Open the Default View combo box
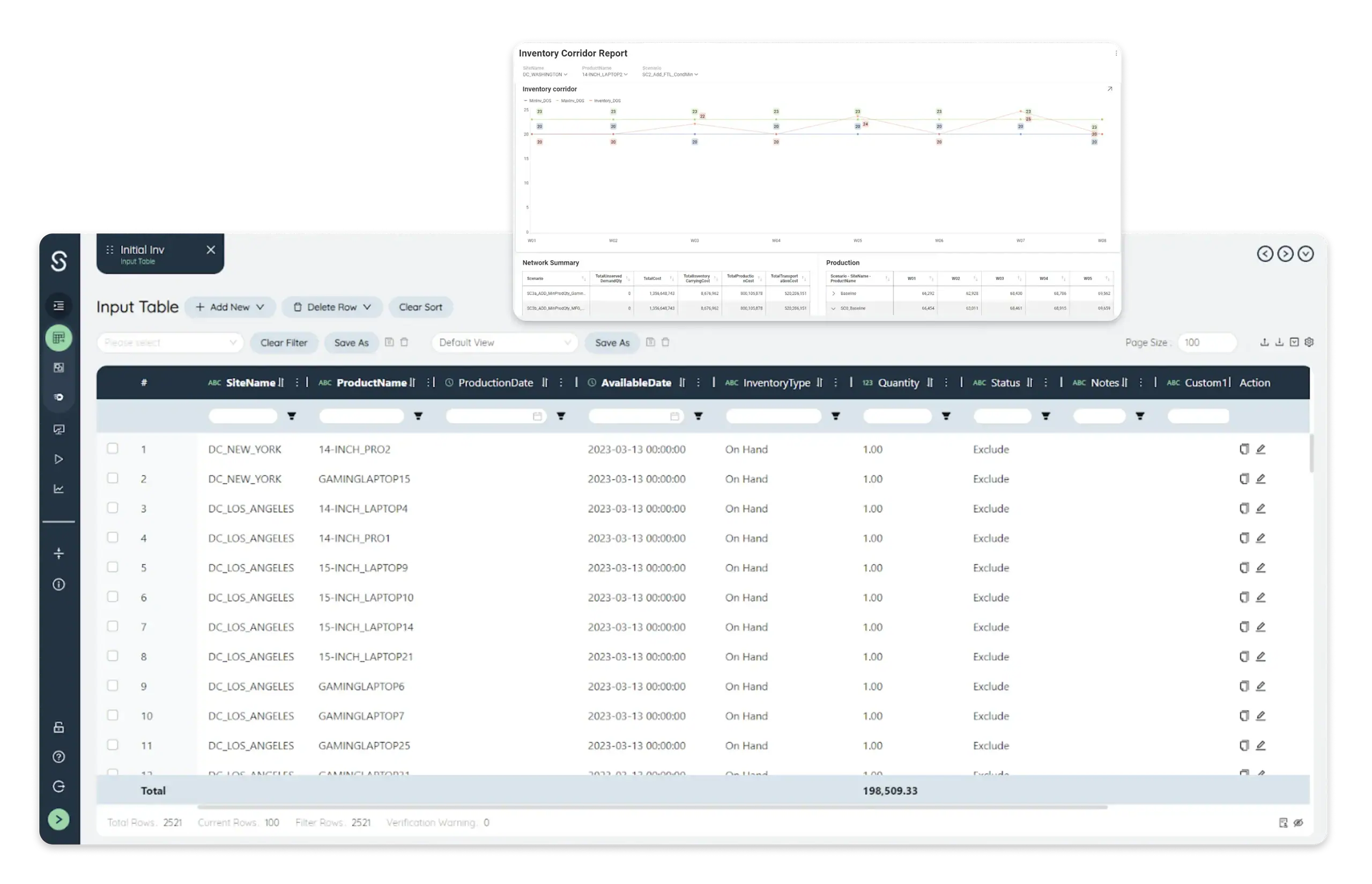 504,343
